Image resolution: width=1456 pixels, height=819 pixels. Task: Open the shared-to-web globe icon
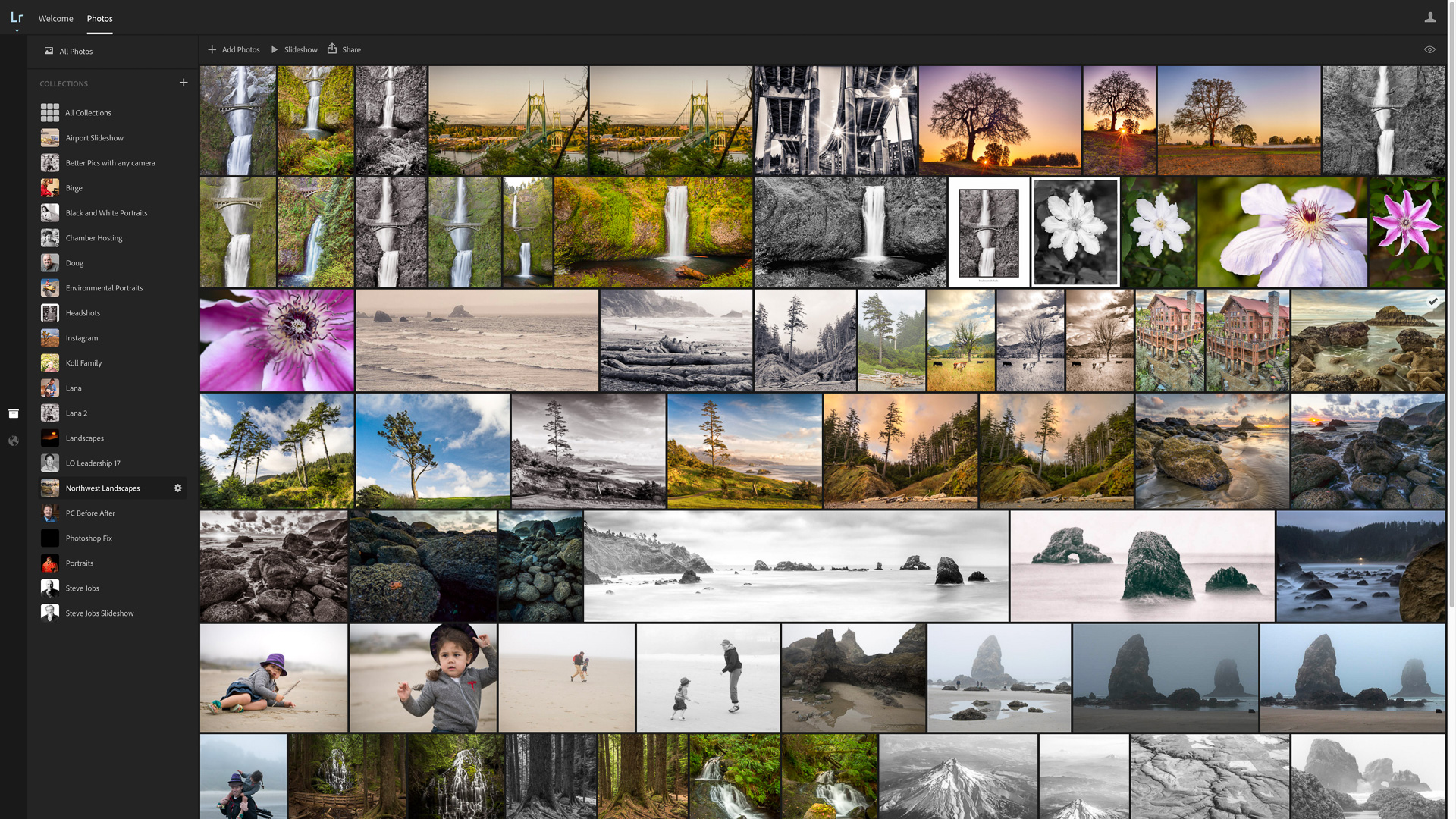14,441
